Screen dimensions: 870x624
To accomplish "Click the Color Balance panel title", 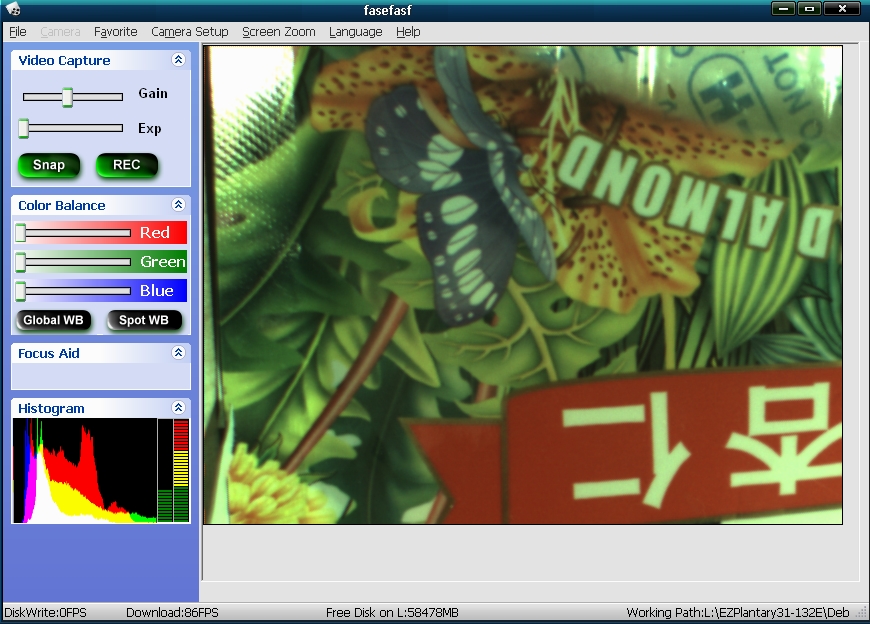I will click(62, 205).
